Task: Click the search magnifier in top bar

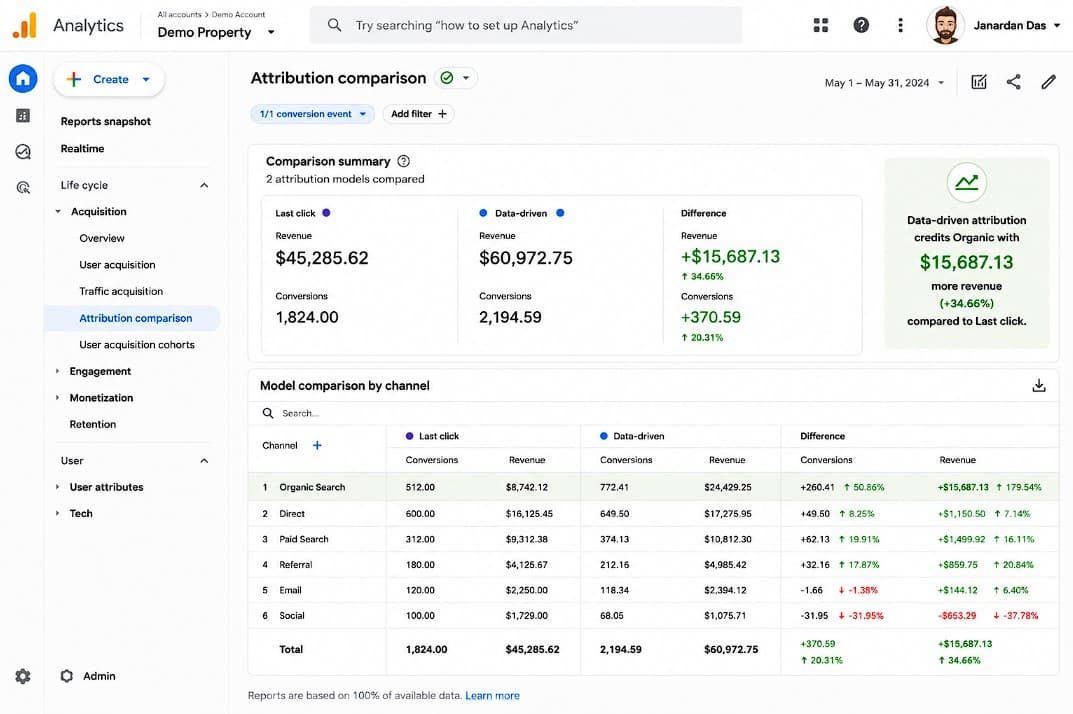Action: [x=334, y=25]
